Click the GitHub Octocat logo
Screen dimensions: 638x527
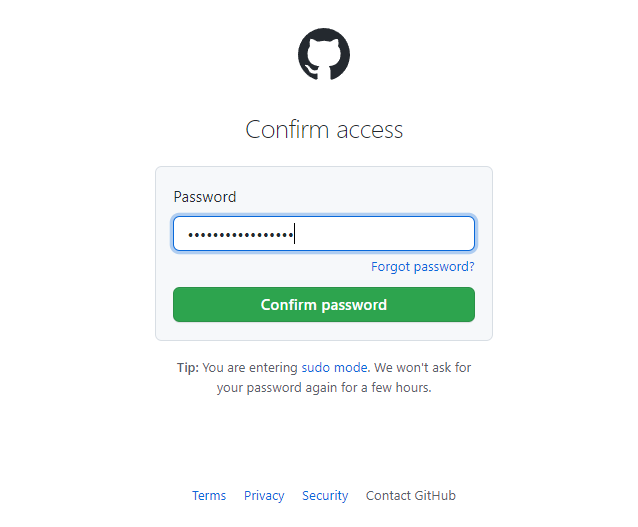[x=324, y=54]
